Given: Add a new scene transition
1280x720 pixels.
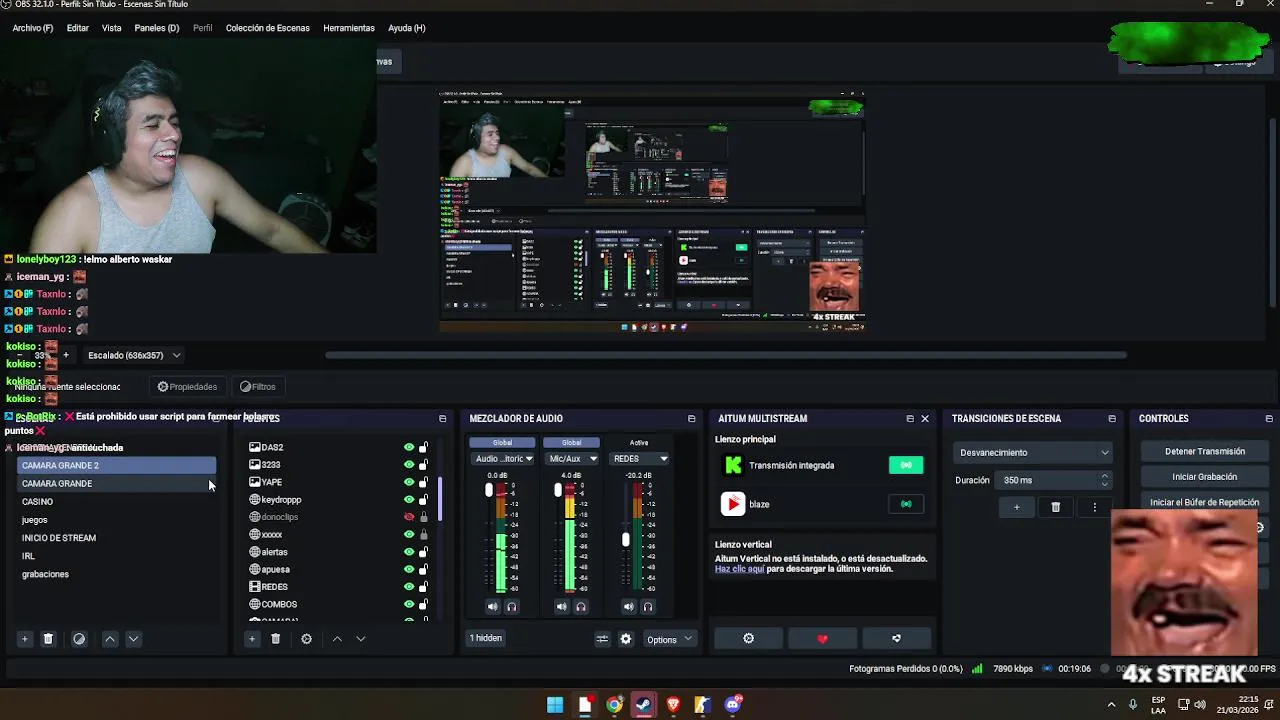Looking at the screenshot, I should pyautogui.click(x=1016, y=507).
